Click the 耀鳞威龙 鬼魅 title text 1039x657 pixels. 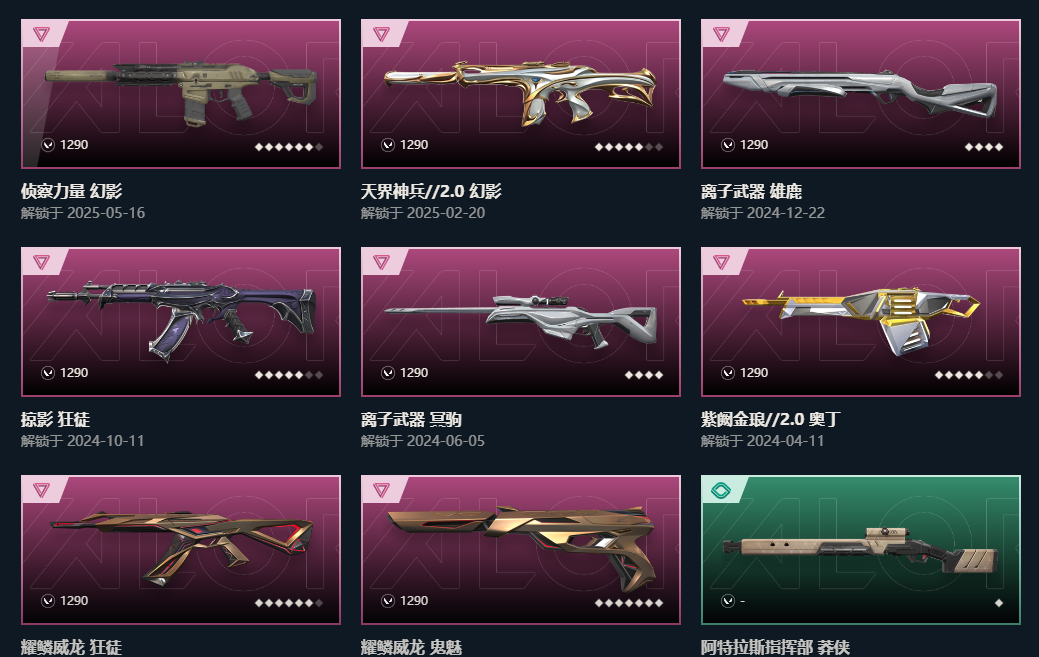coord(411,647)
